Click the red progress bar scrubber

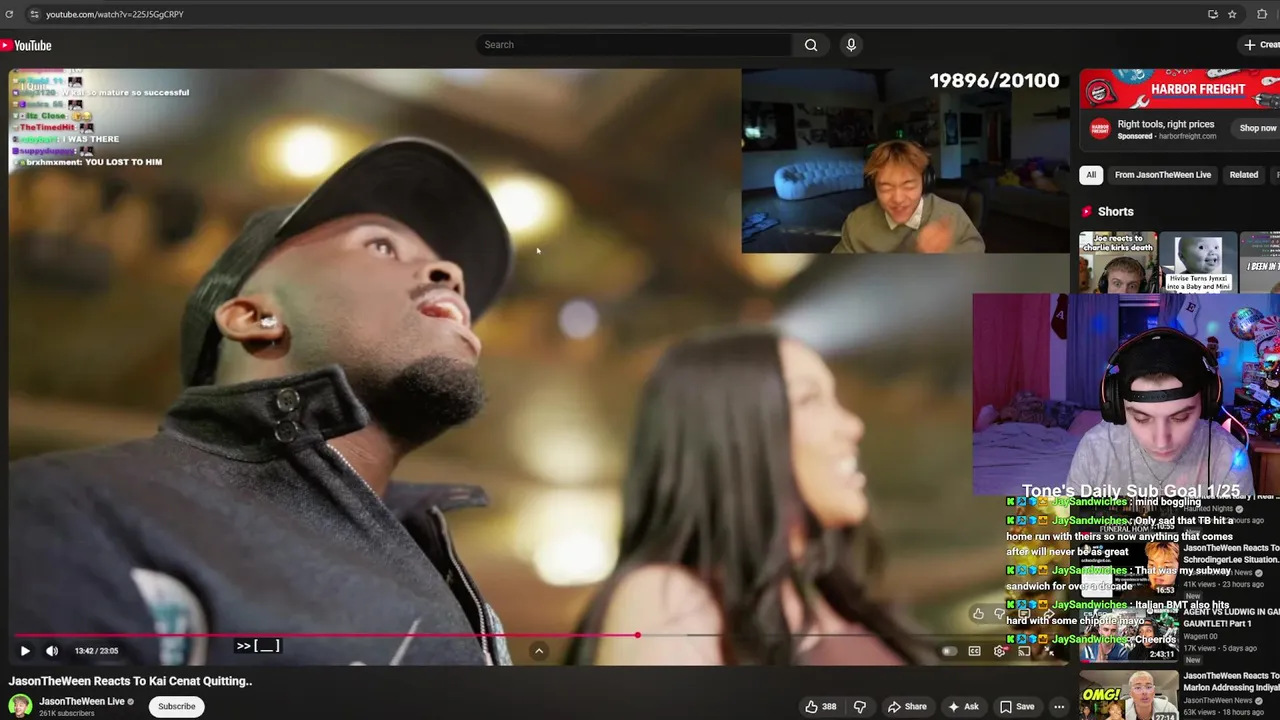tap(637, 635)
